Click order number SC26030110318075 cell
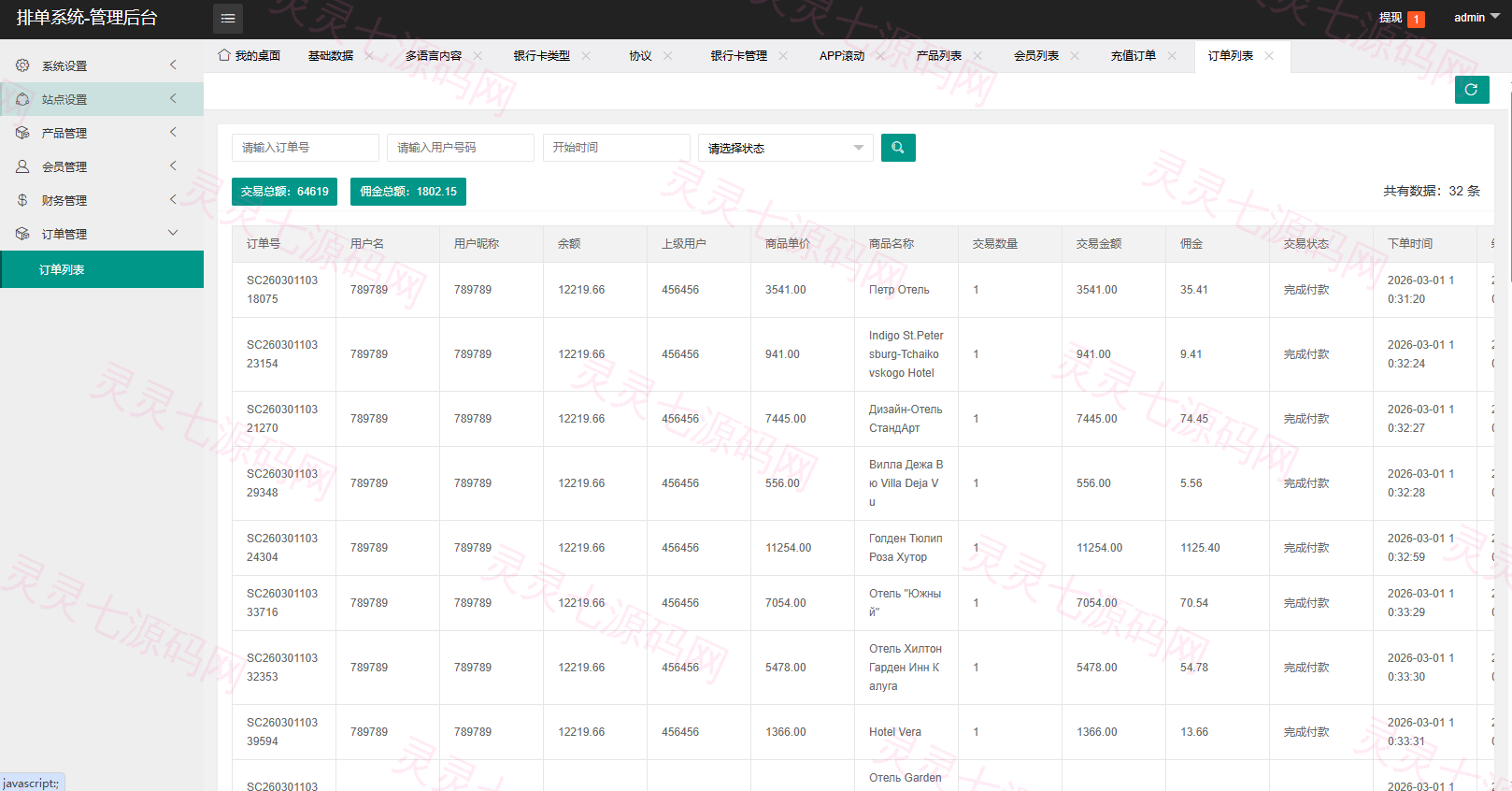This screenshot has width=1512, height=791. [282, 290]
